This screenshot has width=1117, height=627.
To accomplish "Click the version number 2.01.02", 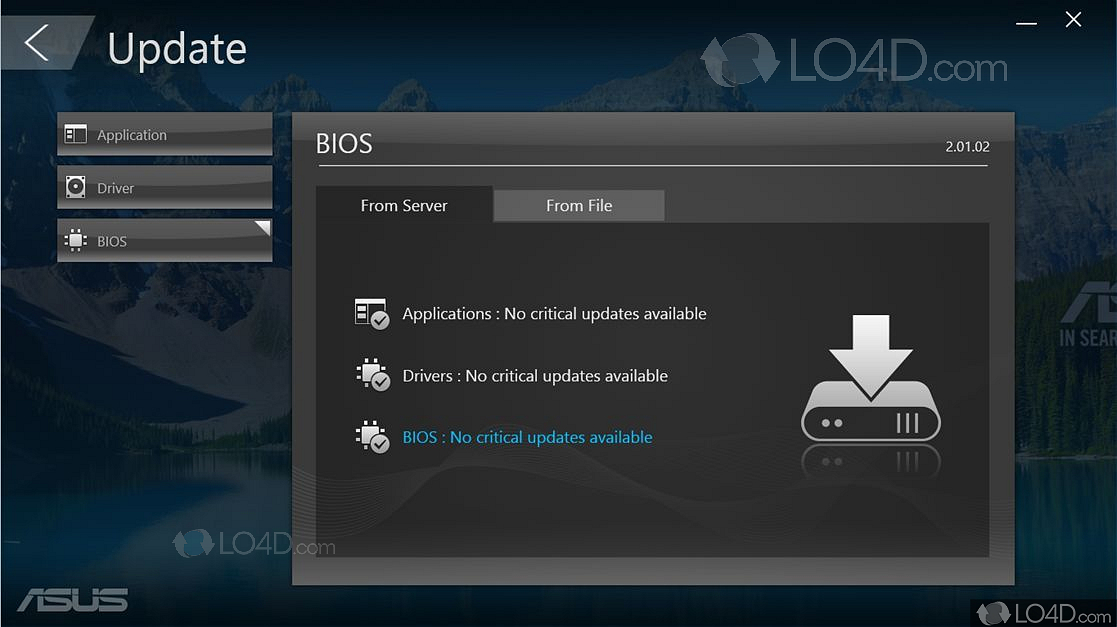I will (967, 147).
